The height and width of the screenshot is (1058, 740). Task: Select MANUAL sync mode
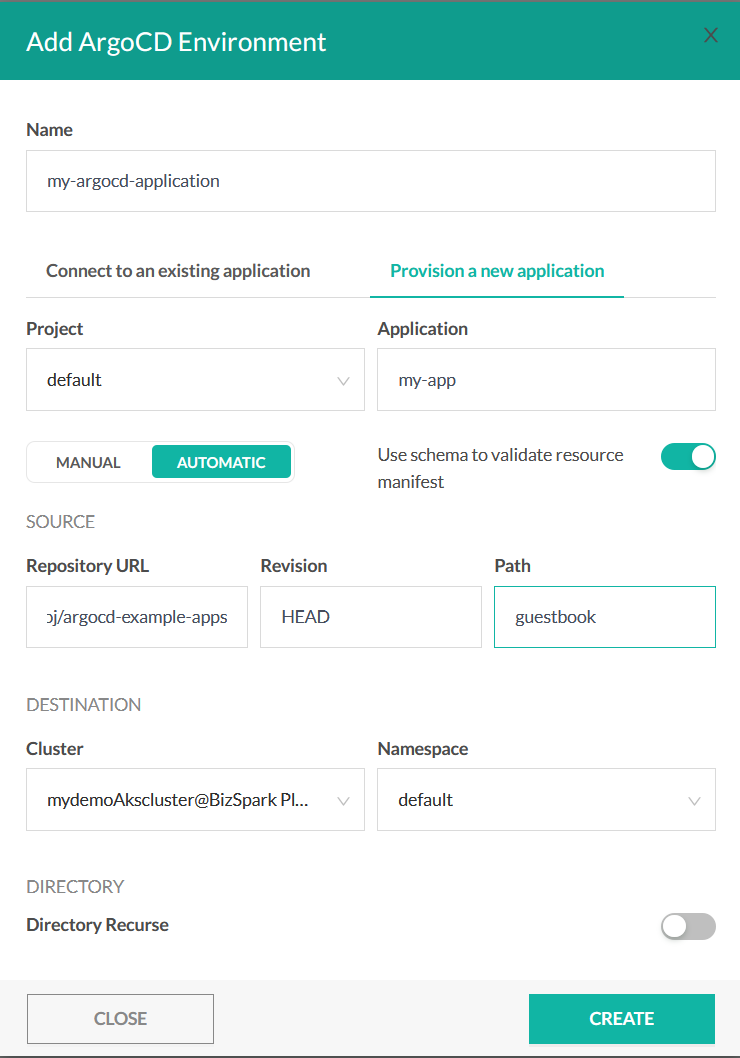pyautogui.click(x=89, y=462)
